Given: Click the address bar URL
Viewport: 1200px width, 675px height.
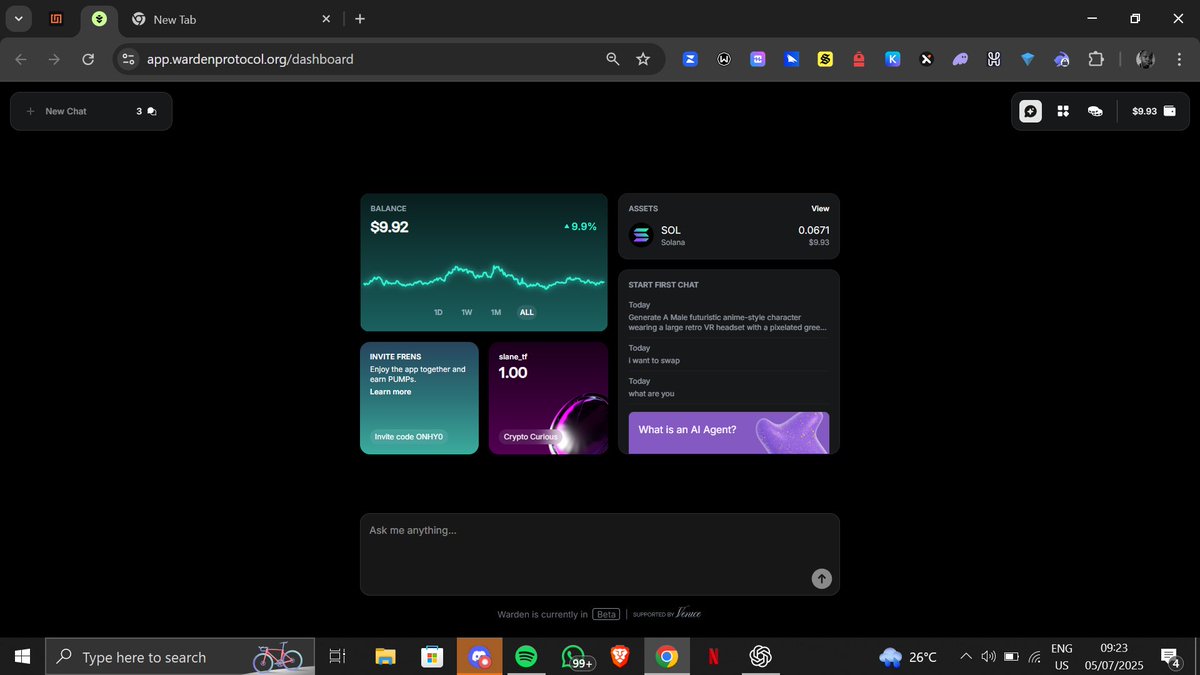Looking at the screenshot, I should [x=250, y=59].
